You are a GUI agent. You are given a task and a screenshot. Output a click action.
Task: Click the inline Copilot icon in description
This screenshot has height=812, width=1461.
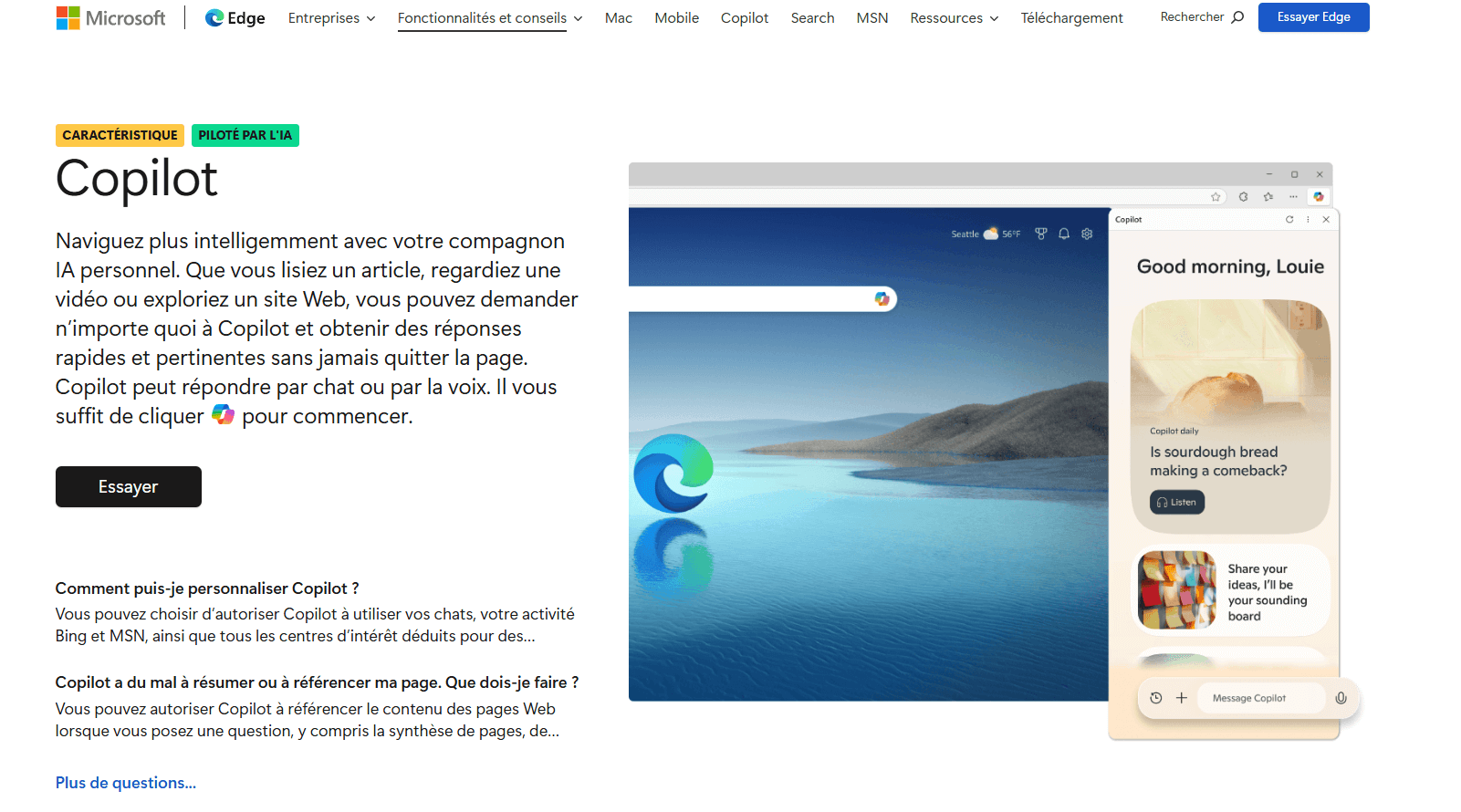pyautogui.click(x=224, y=415)
